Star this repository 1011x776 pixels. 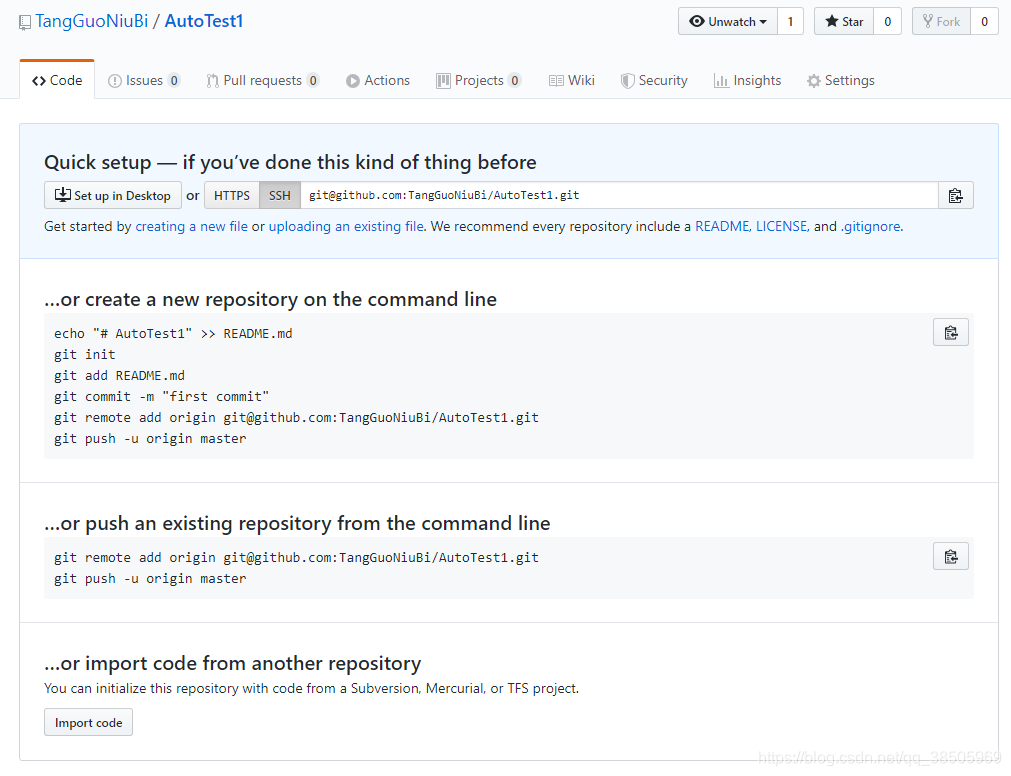click(x=844, y=21)
